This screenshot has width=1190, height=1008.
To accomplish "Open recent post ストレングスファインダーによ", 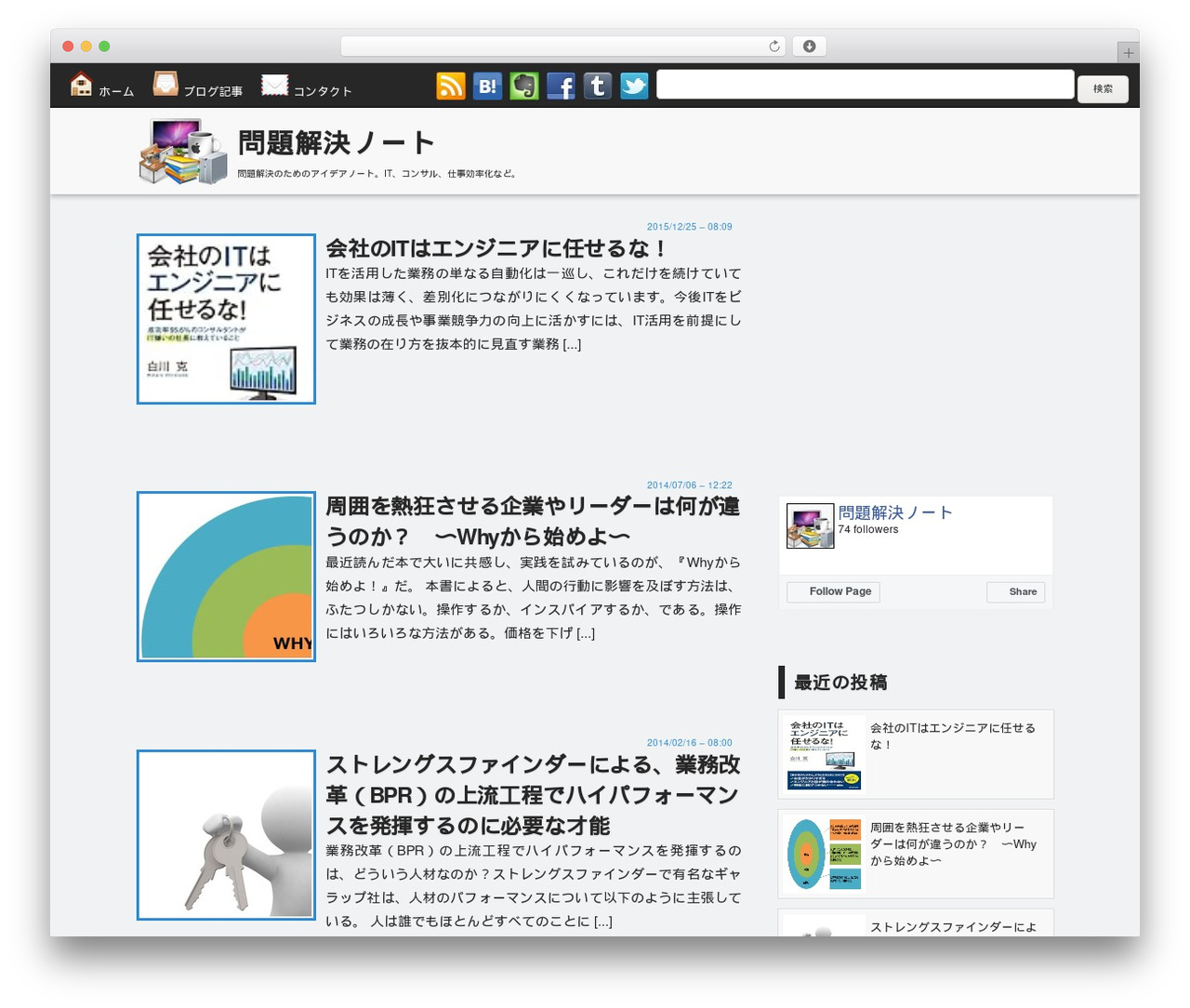I will pyautogui.click(x=953, y=927).
